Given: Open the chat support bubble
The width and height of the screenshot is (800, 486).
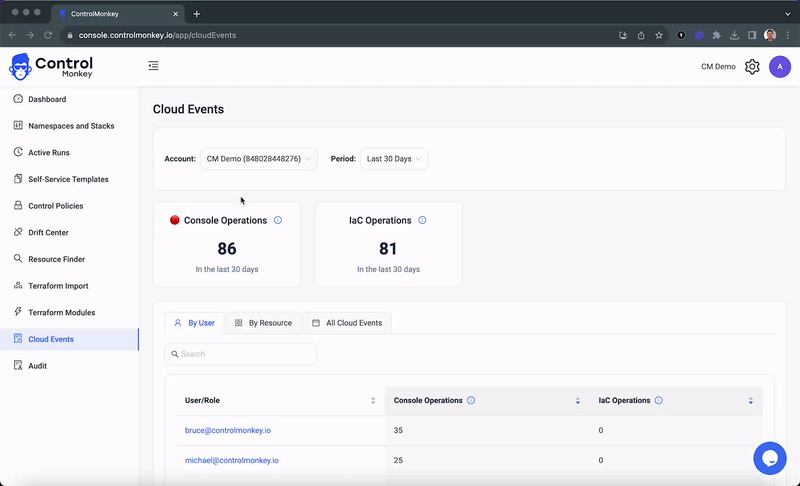Looking at the screenshot, I should [769, 458].
